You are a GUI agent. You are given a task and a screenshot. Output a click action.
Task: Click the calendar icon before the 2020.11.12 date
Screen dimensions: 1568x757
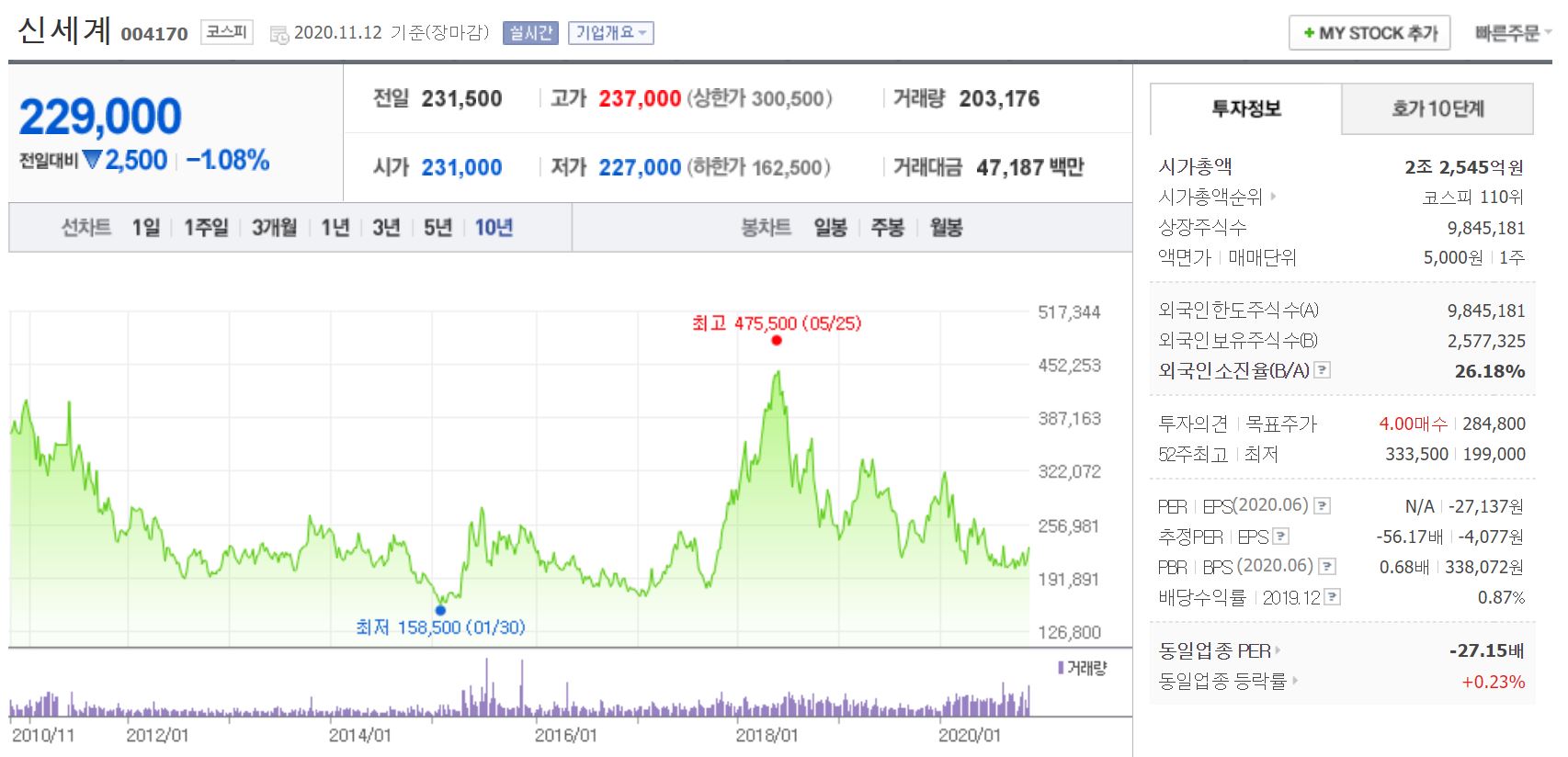[278, 35]
